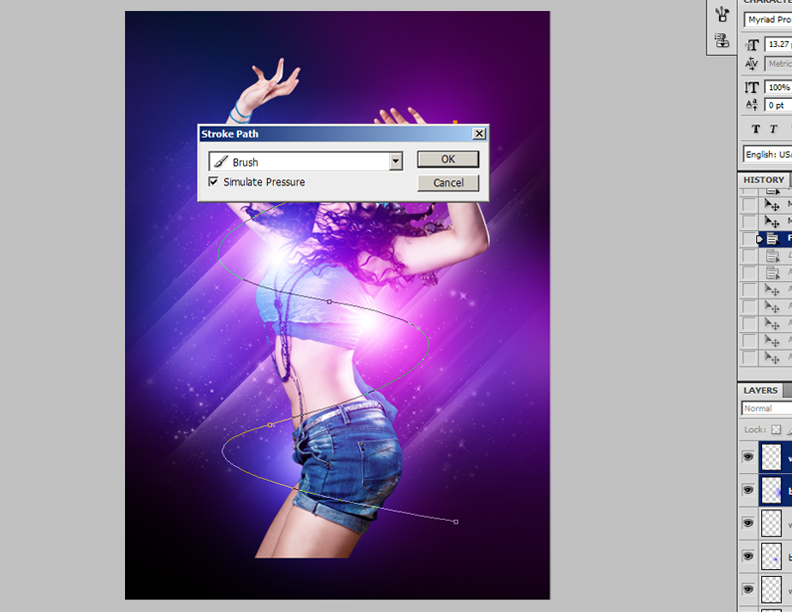792x612 pixels.
Task: Set history brush source on last history state
Action: tap(749, 357)
